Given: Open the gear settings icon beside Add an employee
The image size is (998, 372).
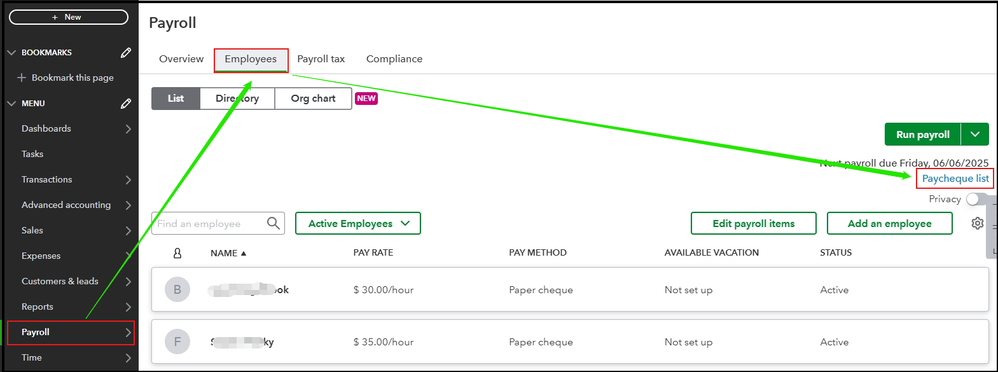Looking at the screenshot, I should (x=978, y=224).
